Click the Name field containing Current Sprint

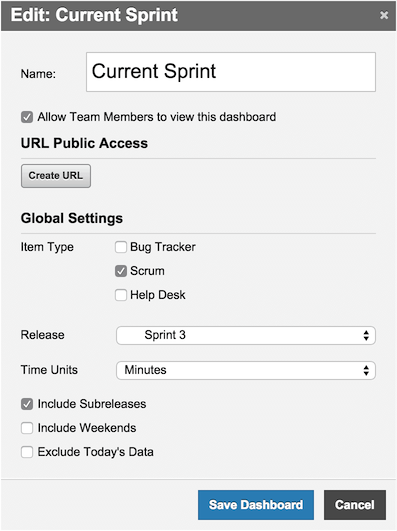click(231, 72)
